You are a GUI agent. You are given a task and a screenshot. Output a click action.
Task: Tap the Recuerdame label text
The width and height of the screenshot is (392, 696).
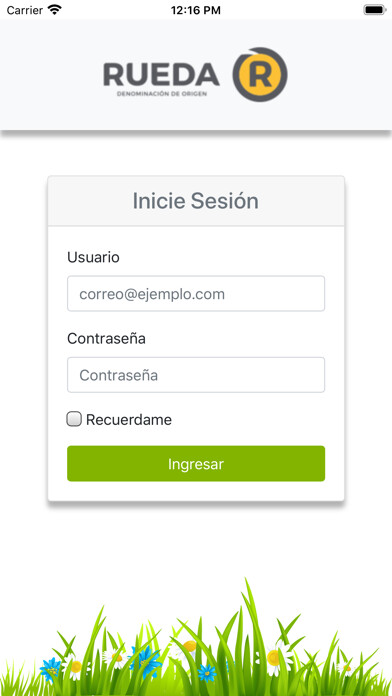[129, 419]
